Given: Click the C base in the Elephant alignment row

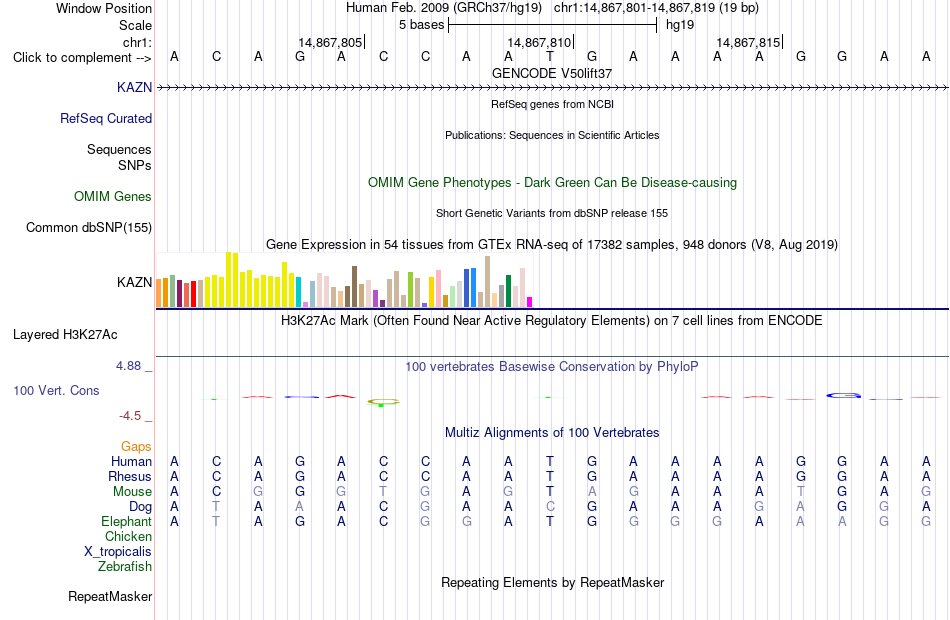Looking at the screenshot, I should (383, 521).
